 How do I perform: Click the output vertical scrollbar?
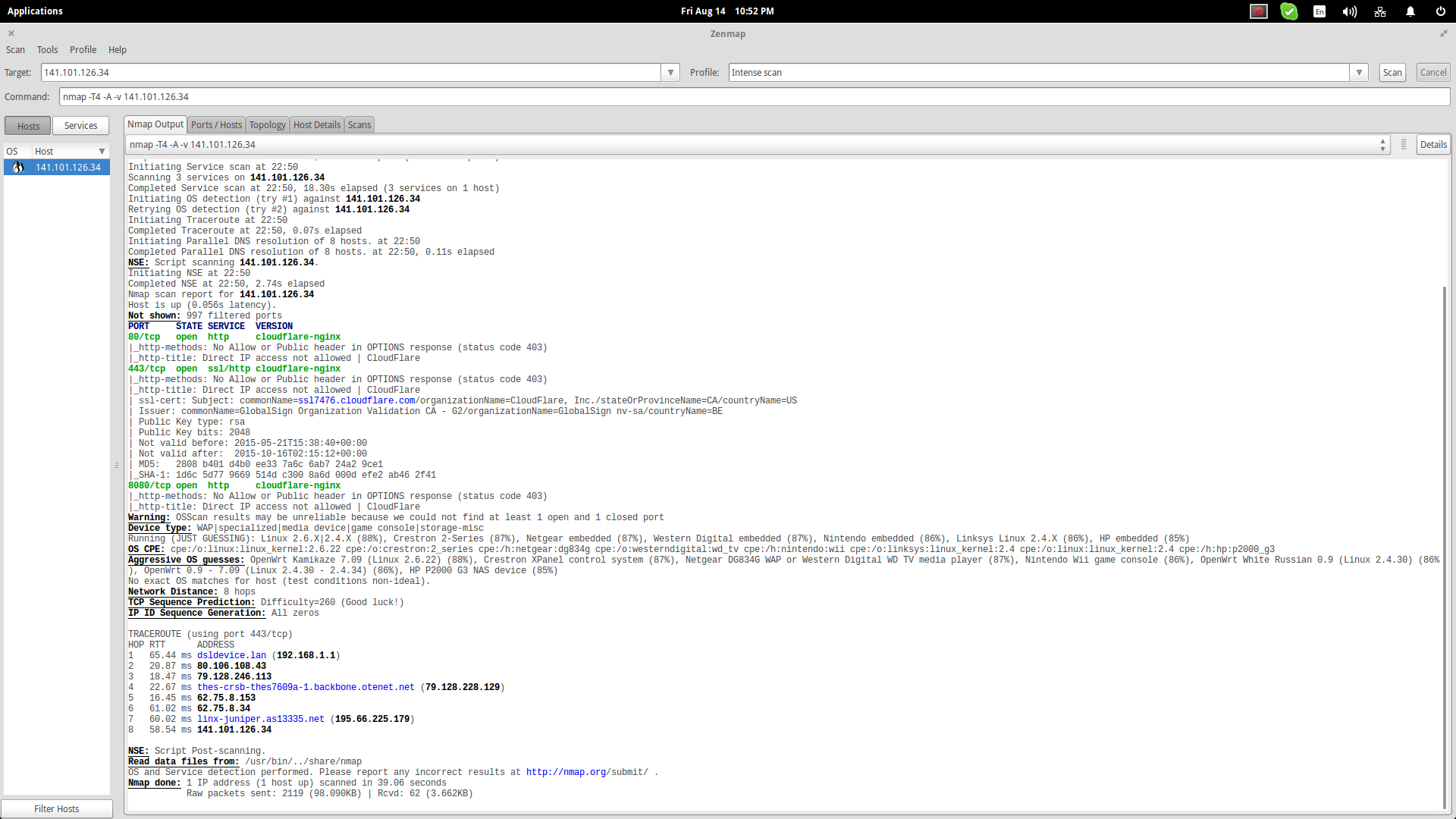coord(1445,546)
